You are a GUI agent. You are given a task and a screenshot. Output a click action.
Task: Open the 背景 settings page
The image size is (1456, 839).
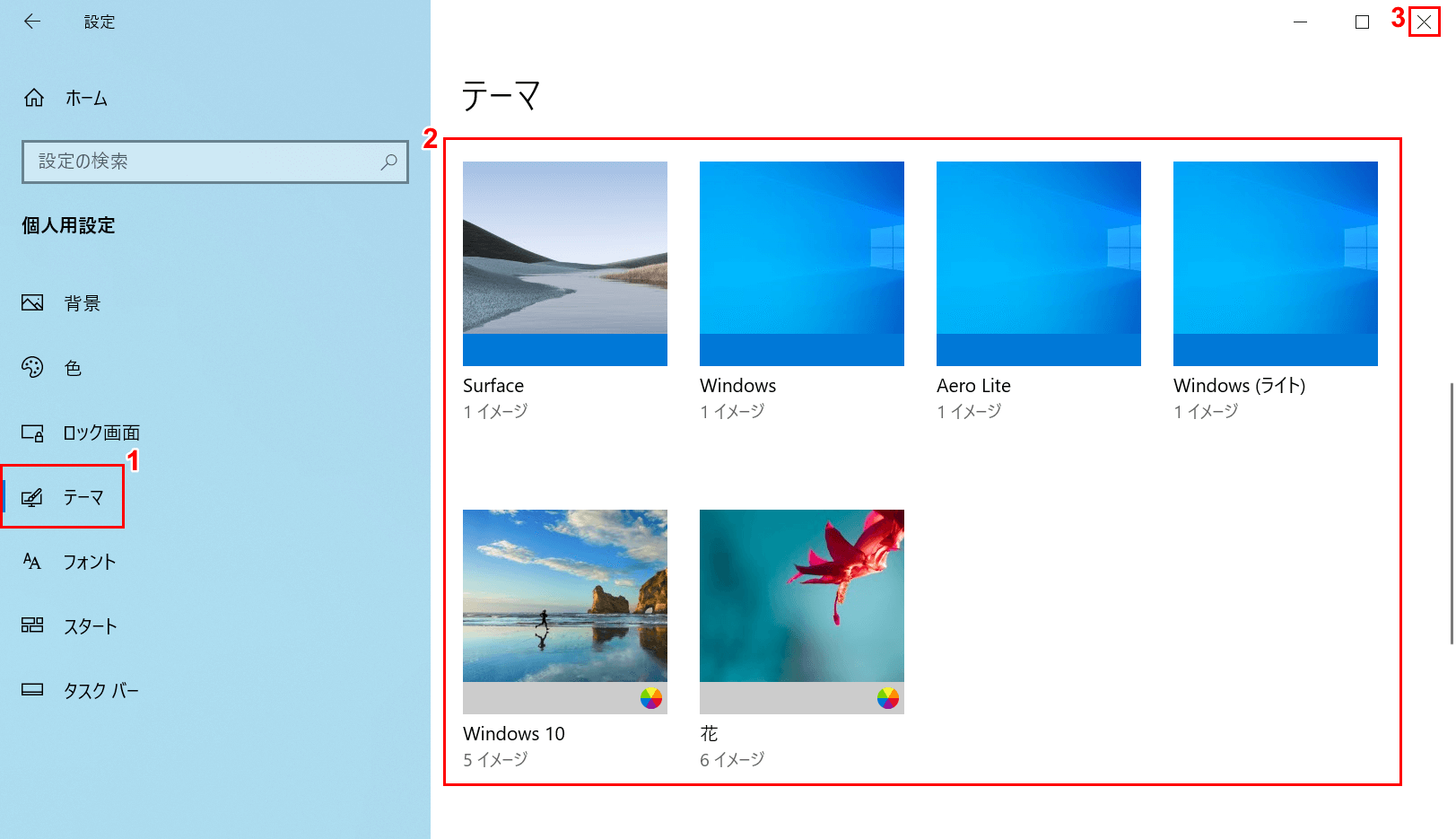click(x=83, y=303)
